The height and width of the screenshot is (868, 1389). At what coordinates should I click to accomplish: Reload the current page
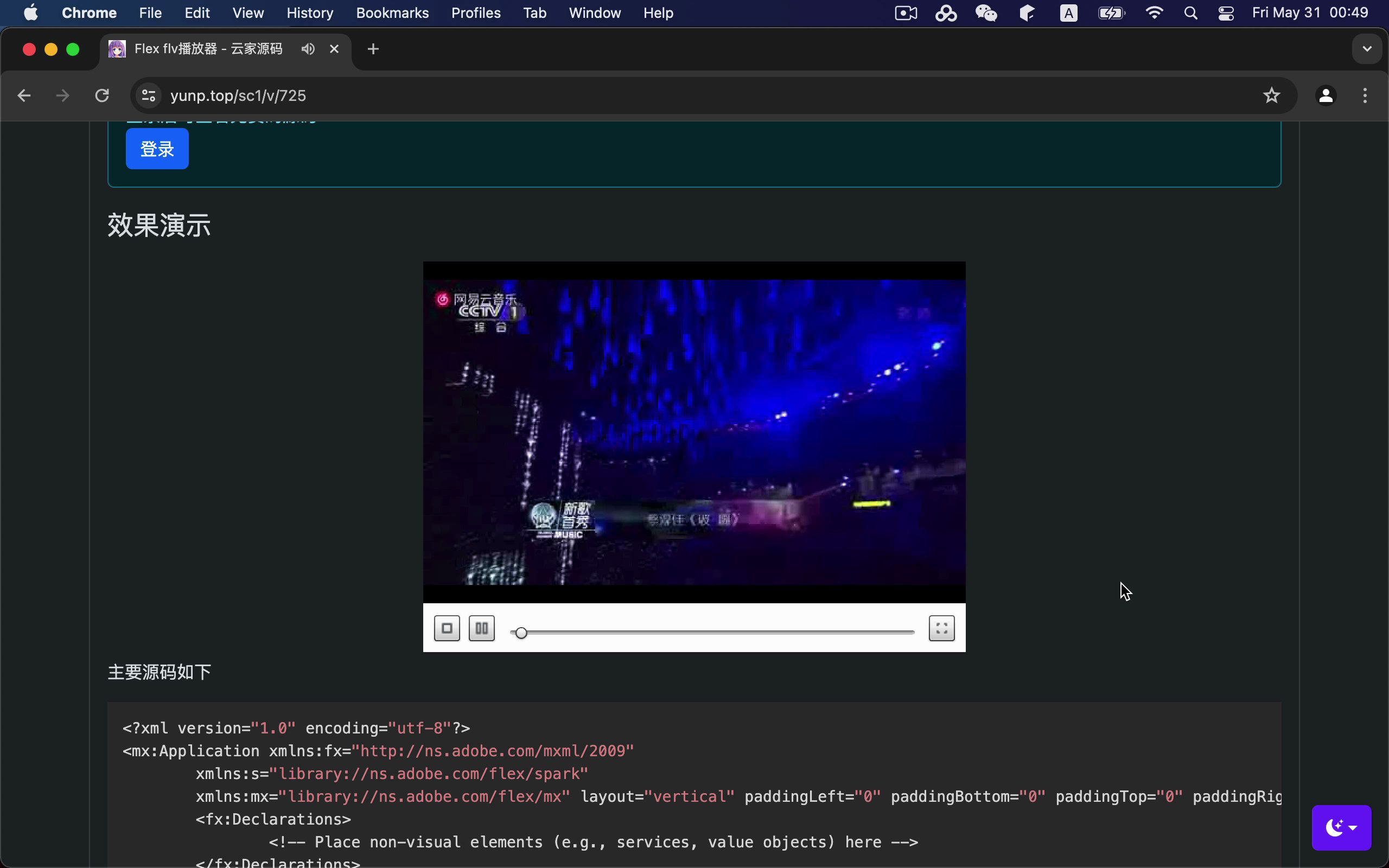point(102,95)
